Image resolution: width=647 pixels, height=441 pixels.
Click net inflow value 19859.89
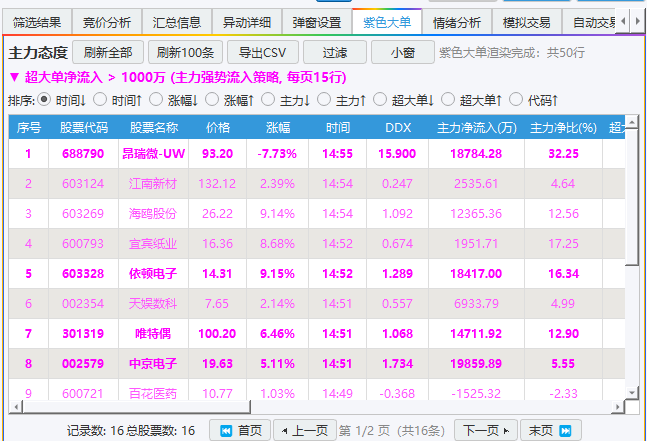coord(476,363)
